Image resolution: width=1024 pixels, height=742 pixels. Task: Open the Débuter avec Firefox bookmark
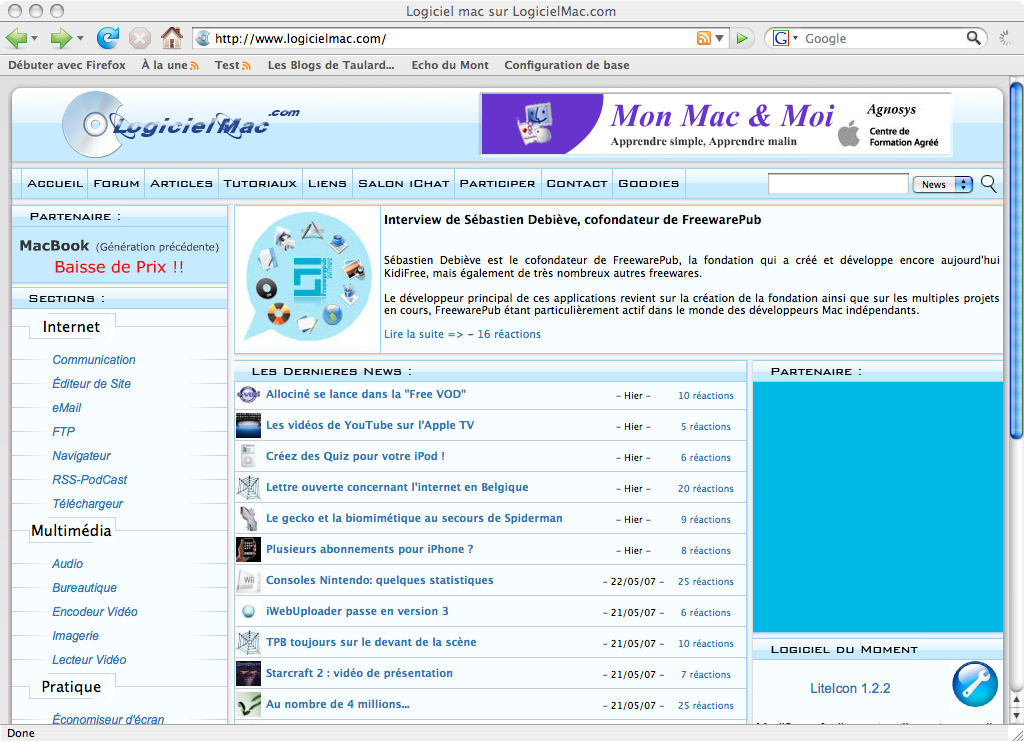67,65
